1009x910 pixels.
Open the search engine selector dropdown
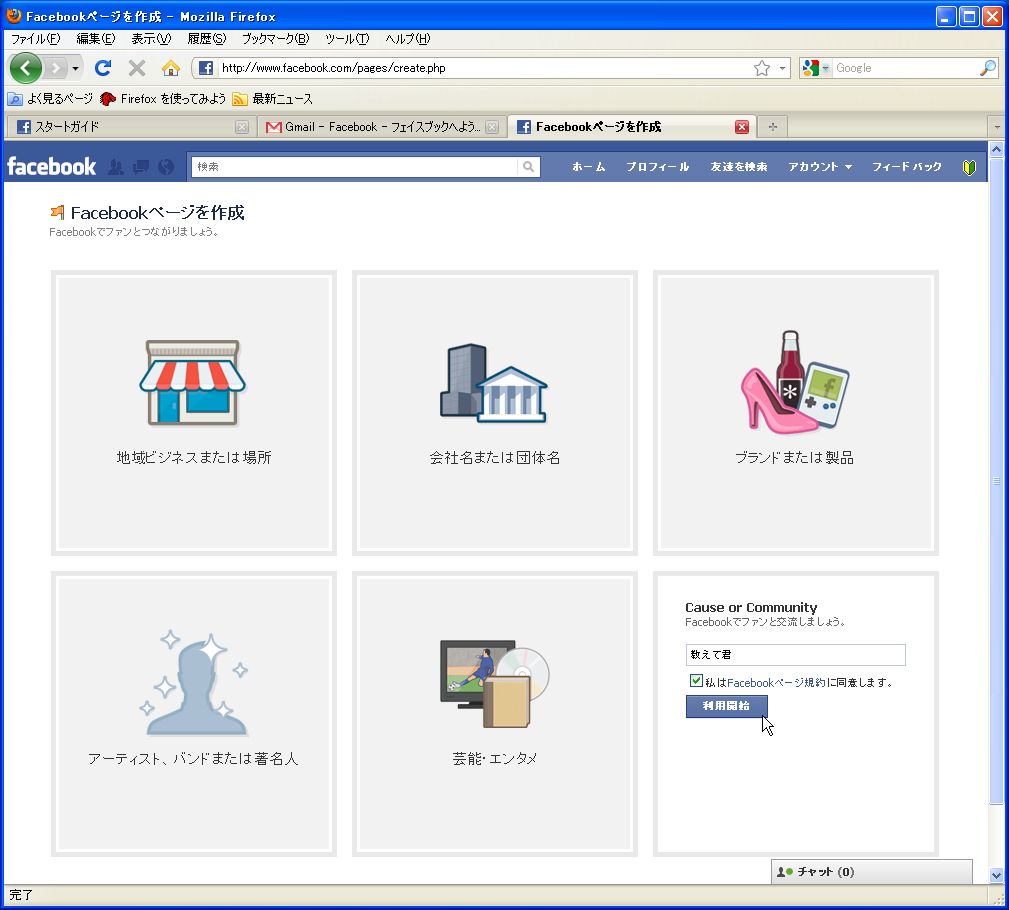[x=815, y=68]
